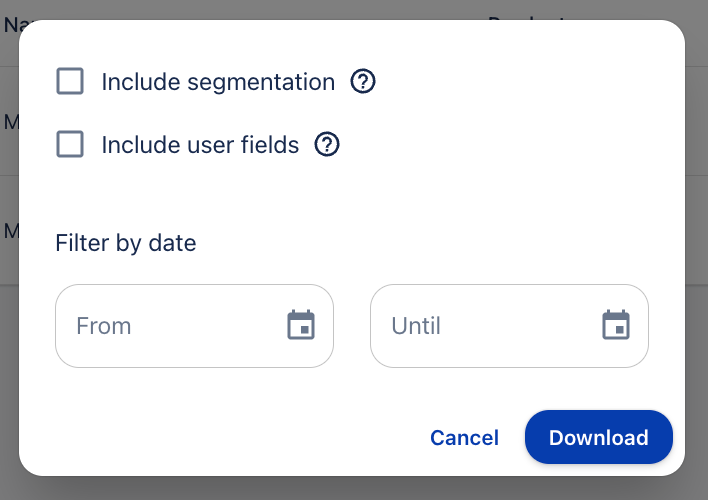Screen dimensions: 708x500
Task: Tick the Include segmentation checkbox
Action: pyautogui.click(x=70, y=82)
